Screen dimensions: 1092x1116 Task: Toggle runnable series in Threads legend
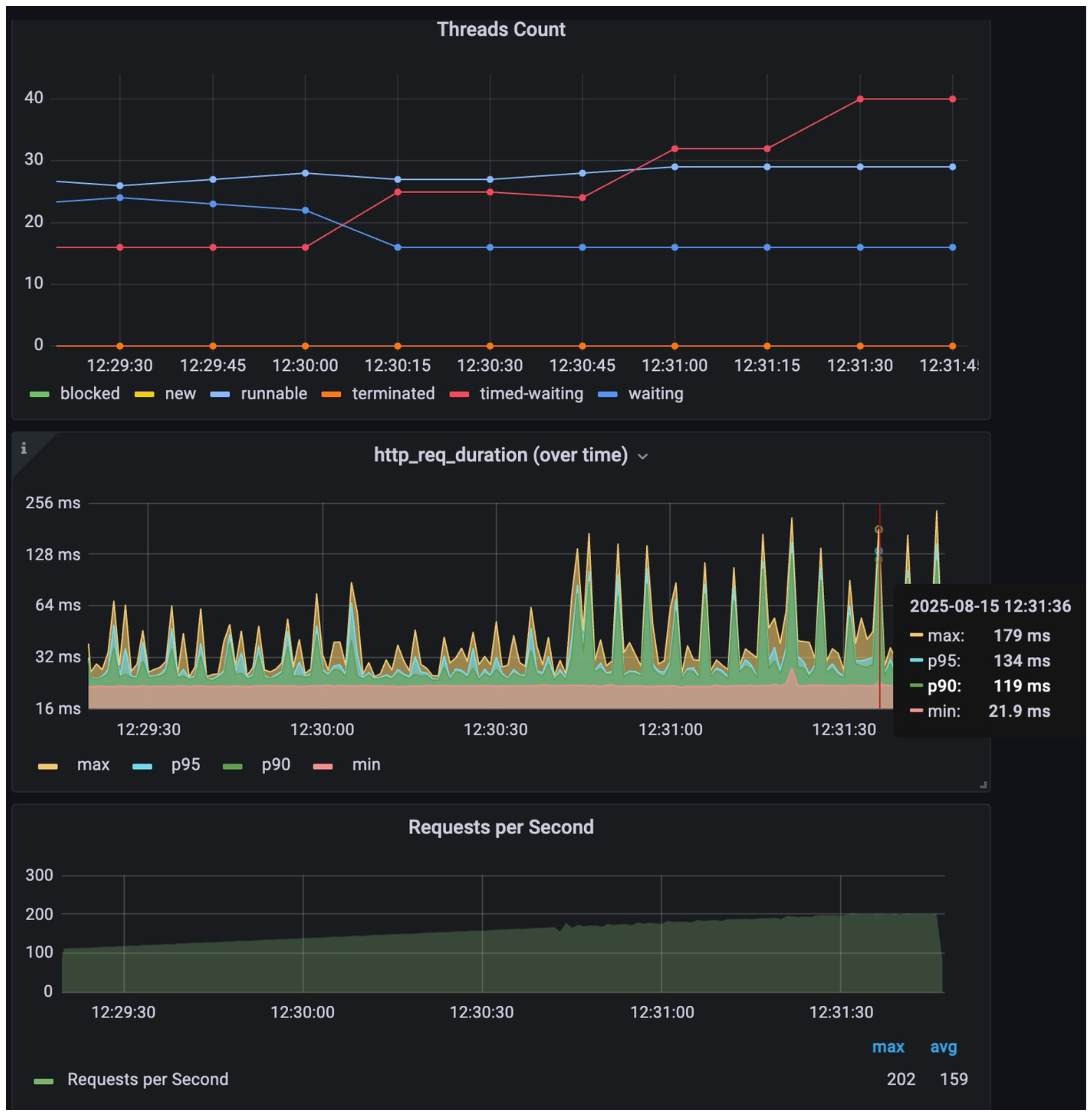tap(274, 393)
